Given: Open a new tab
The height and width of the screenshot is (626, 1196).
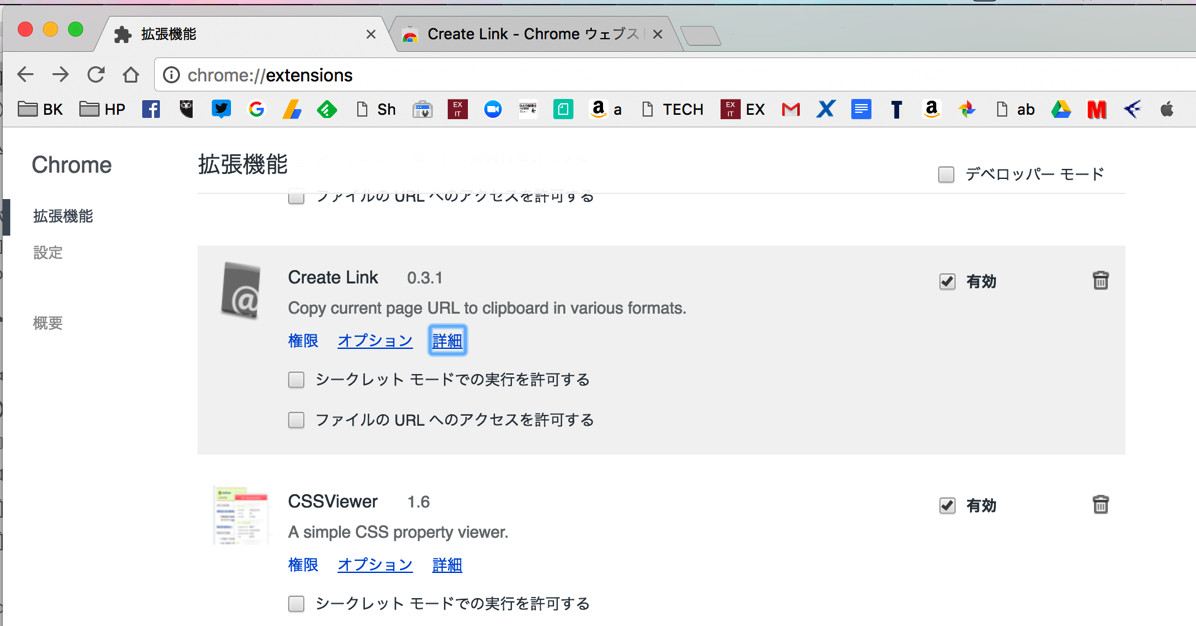Looking at the screenshot, I should coord(700,36).
